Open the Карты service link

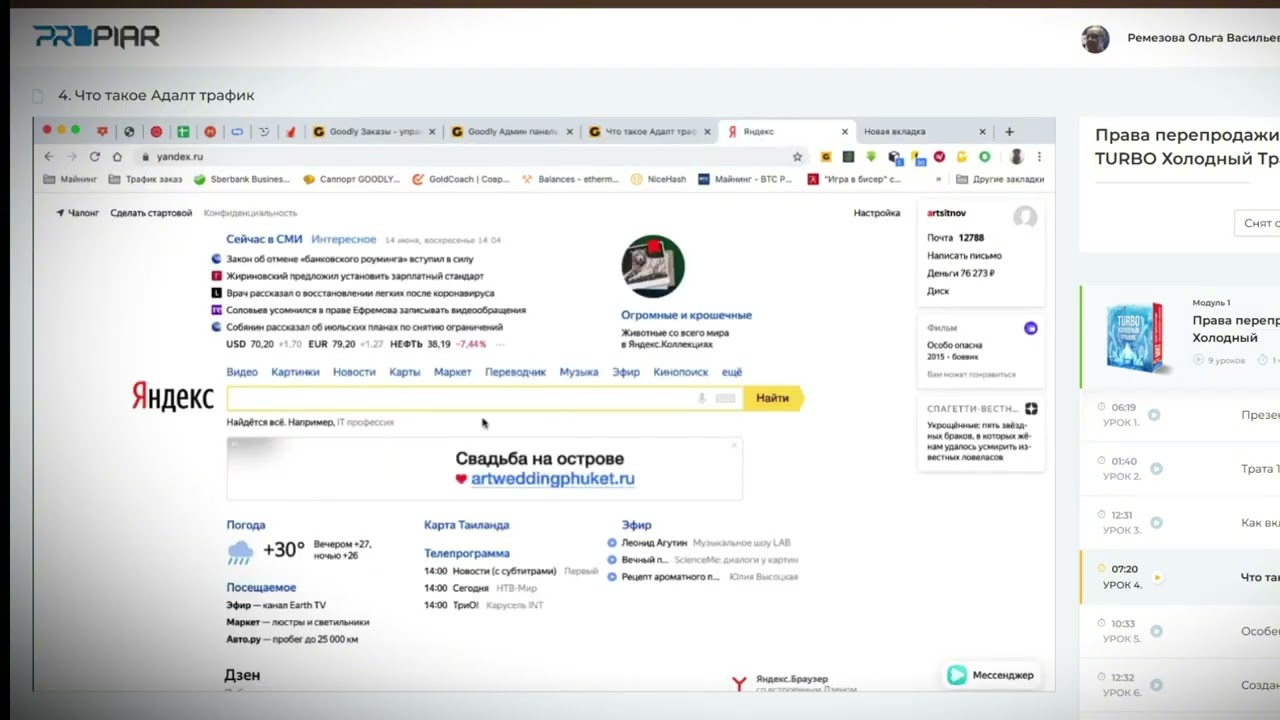pos(405,372)
